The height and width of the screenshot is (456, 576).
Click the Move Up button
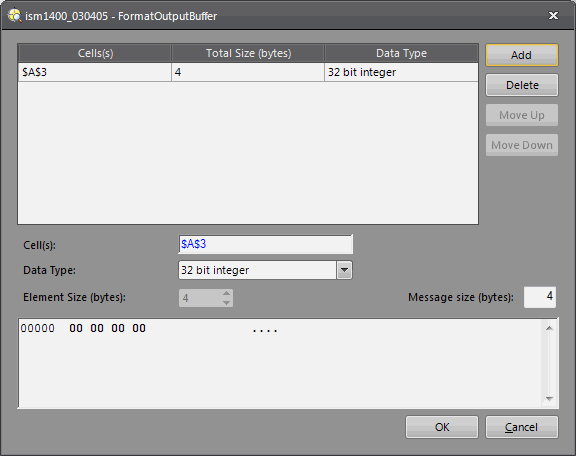(x=522, y=115)
